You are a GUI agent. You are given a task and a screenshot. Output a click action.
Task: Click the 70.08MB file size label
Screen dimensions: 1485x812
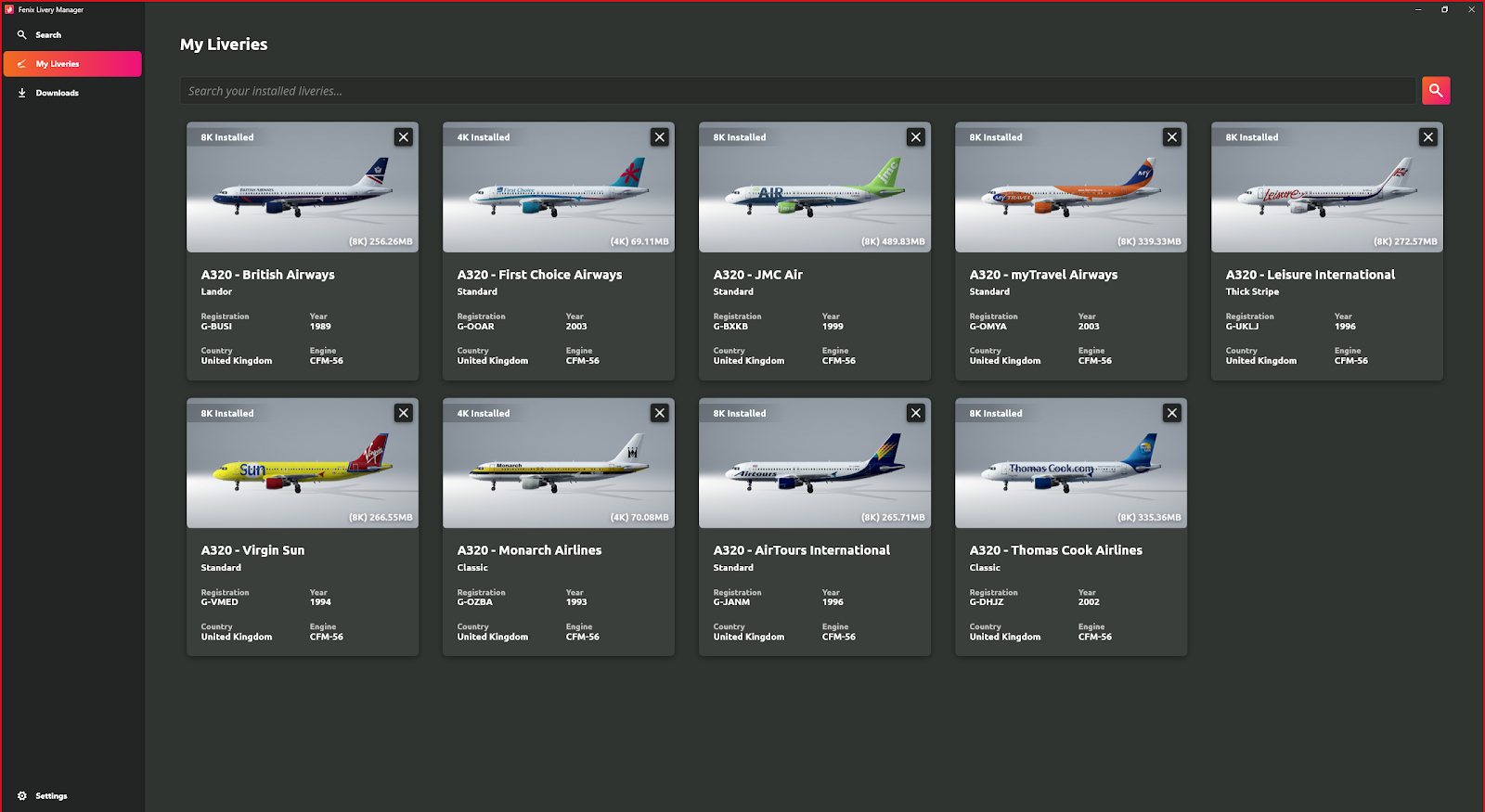639,518
